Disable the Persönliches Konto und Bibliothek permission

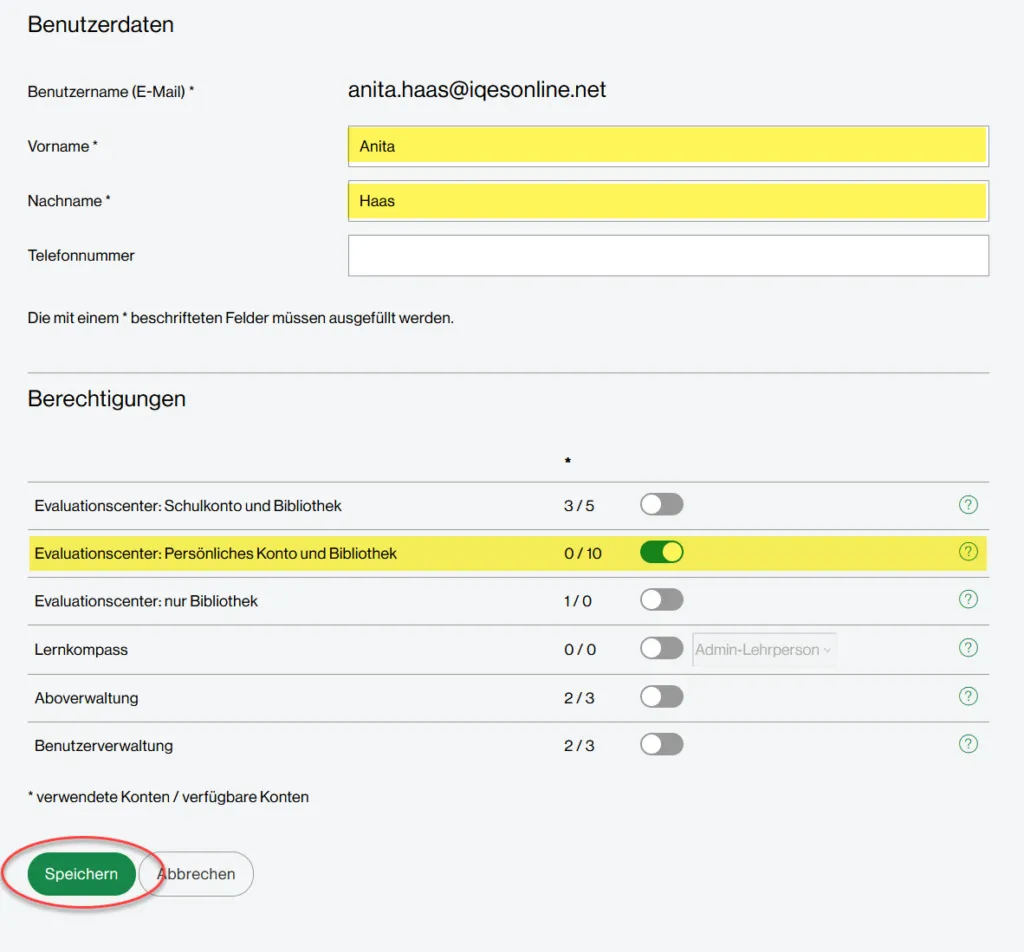[x=661, y=551]
